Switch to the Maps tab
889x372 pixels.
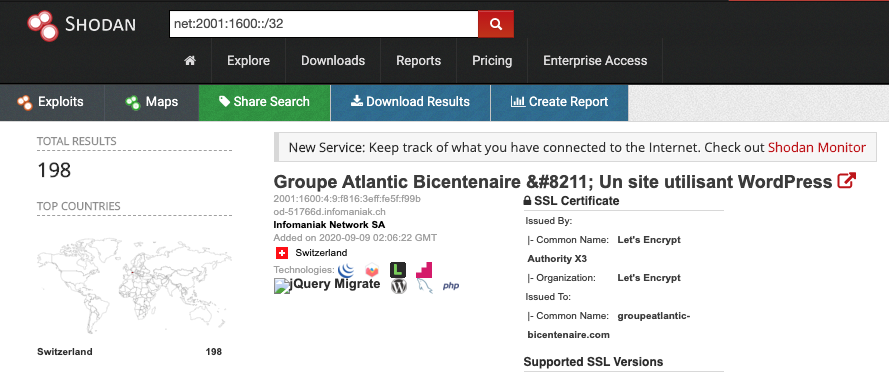[151, 102]
